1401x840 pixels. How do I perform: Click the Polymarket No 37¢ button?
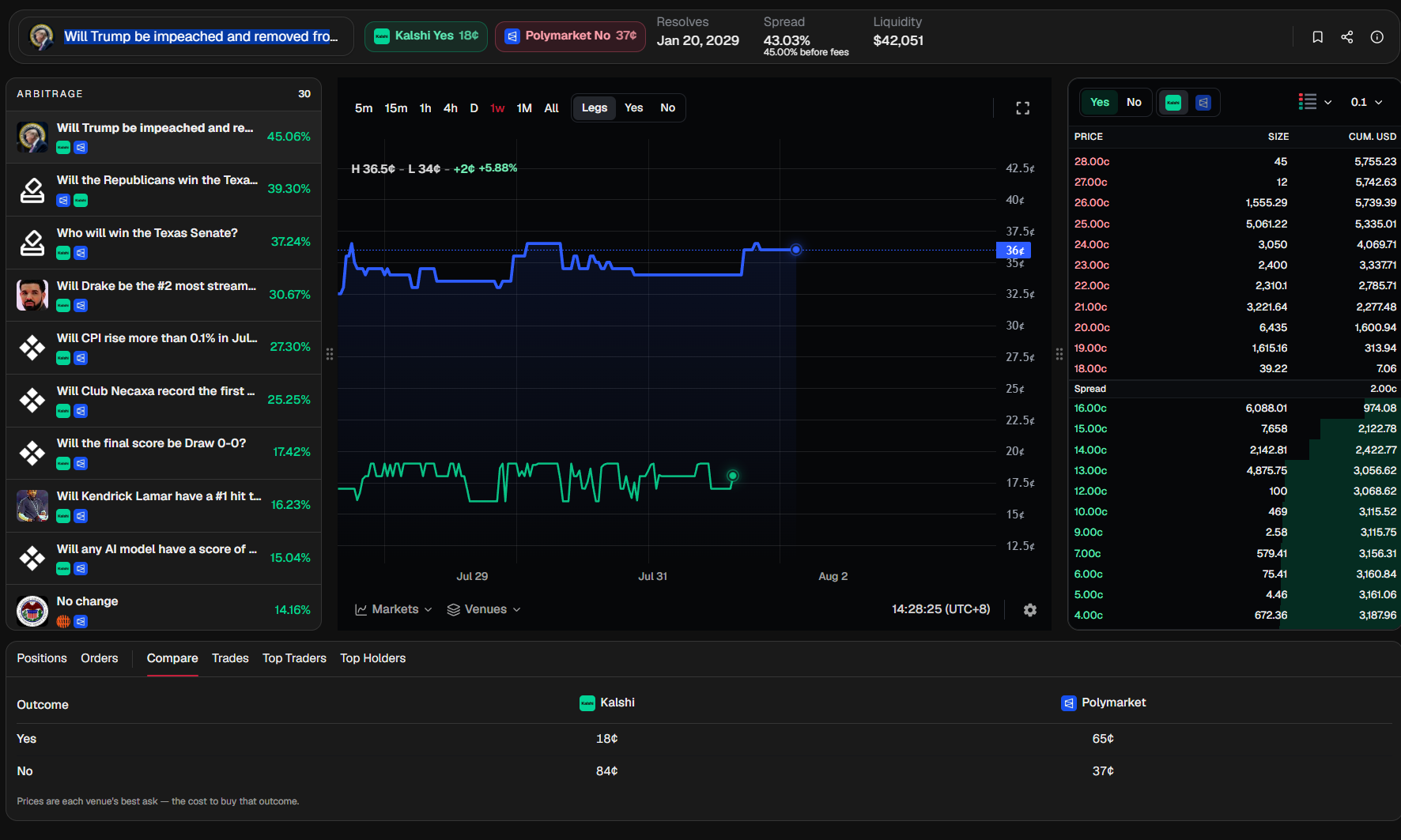(570, 36)
